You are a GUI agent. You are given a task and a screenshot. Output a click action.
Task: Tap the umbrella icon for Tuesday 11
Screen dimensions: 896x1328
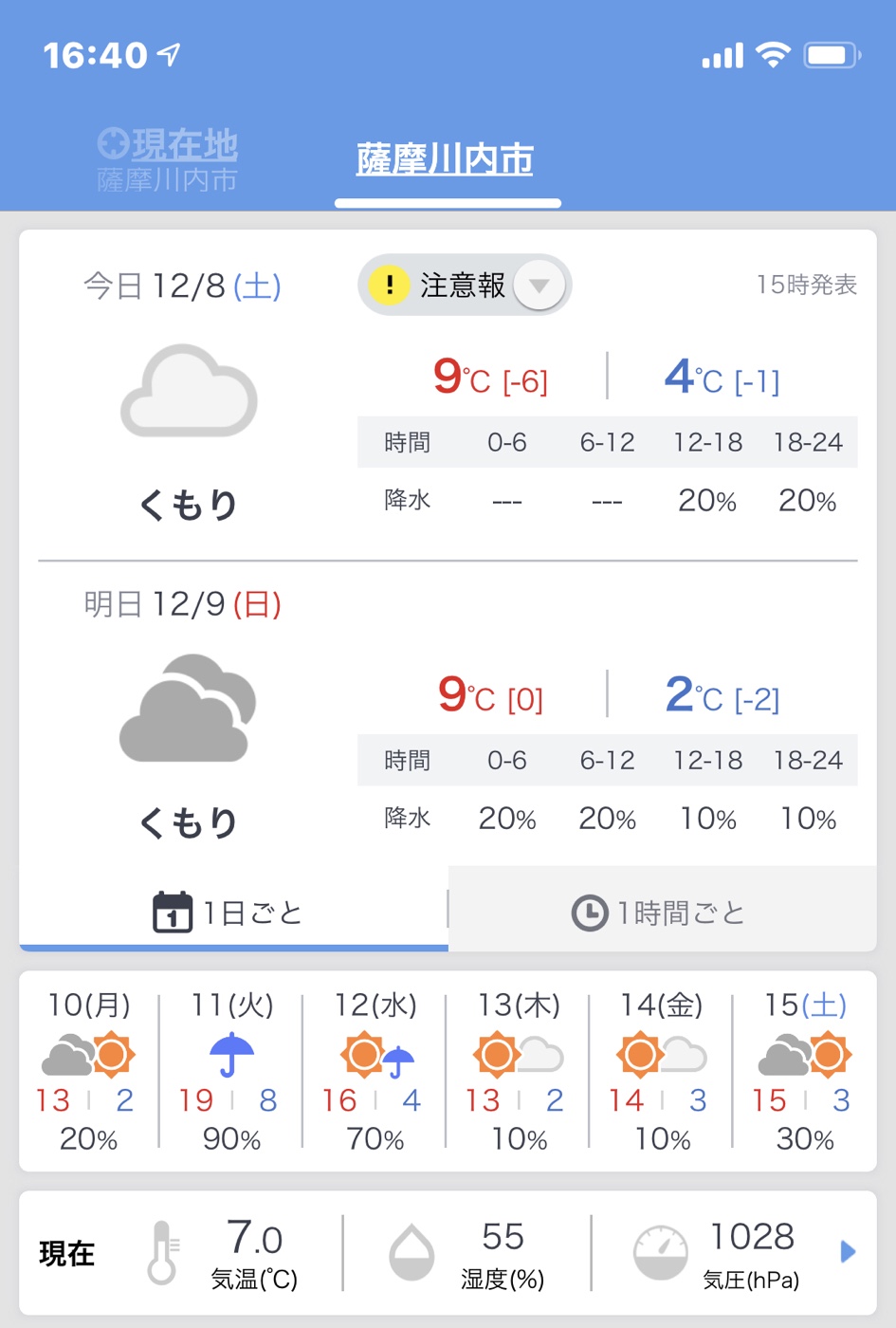pyautogui.click(x=231, y=1055)
